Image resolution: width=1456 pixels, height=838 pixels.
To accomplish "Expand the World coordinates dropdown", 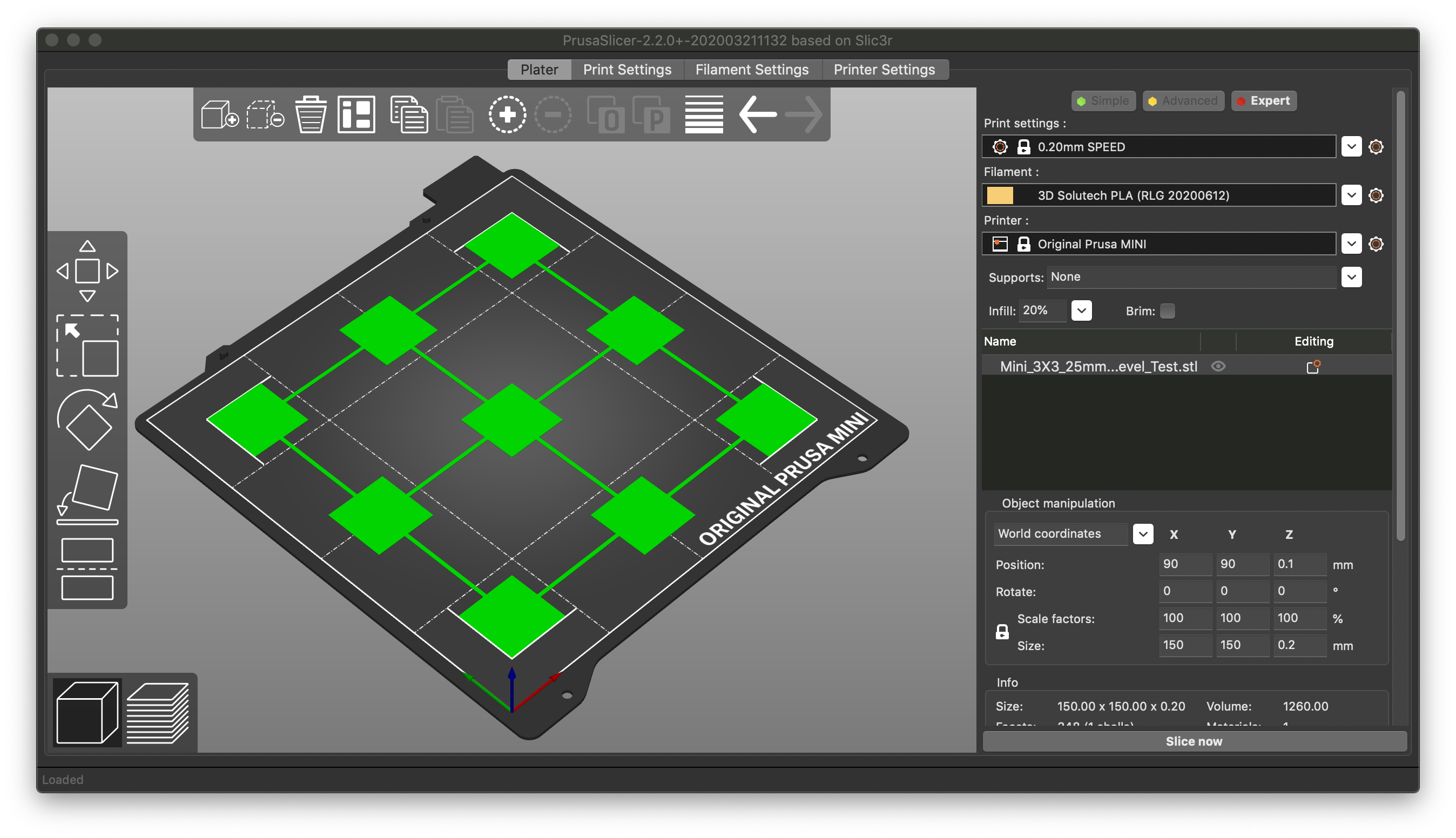I will pos(1143,534).
